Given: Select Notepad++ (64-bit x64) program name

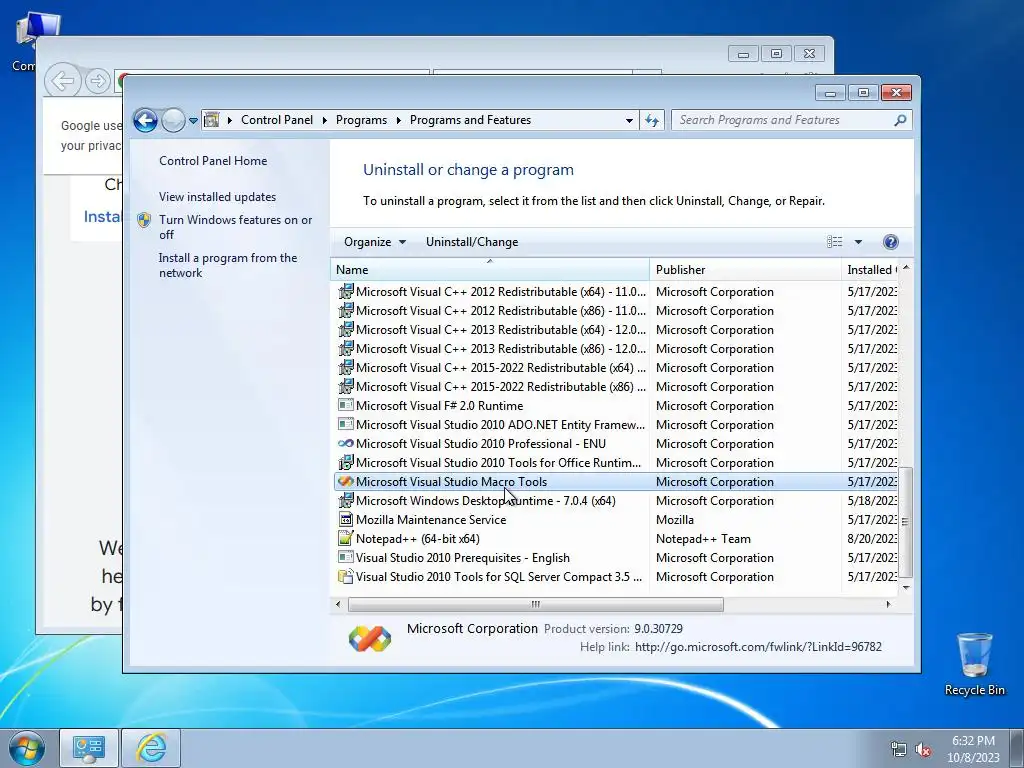Looking at the screenshot, I should [417, 539].
